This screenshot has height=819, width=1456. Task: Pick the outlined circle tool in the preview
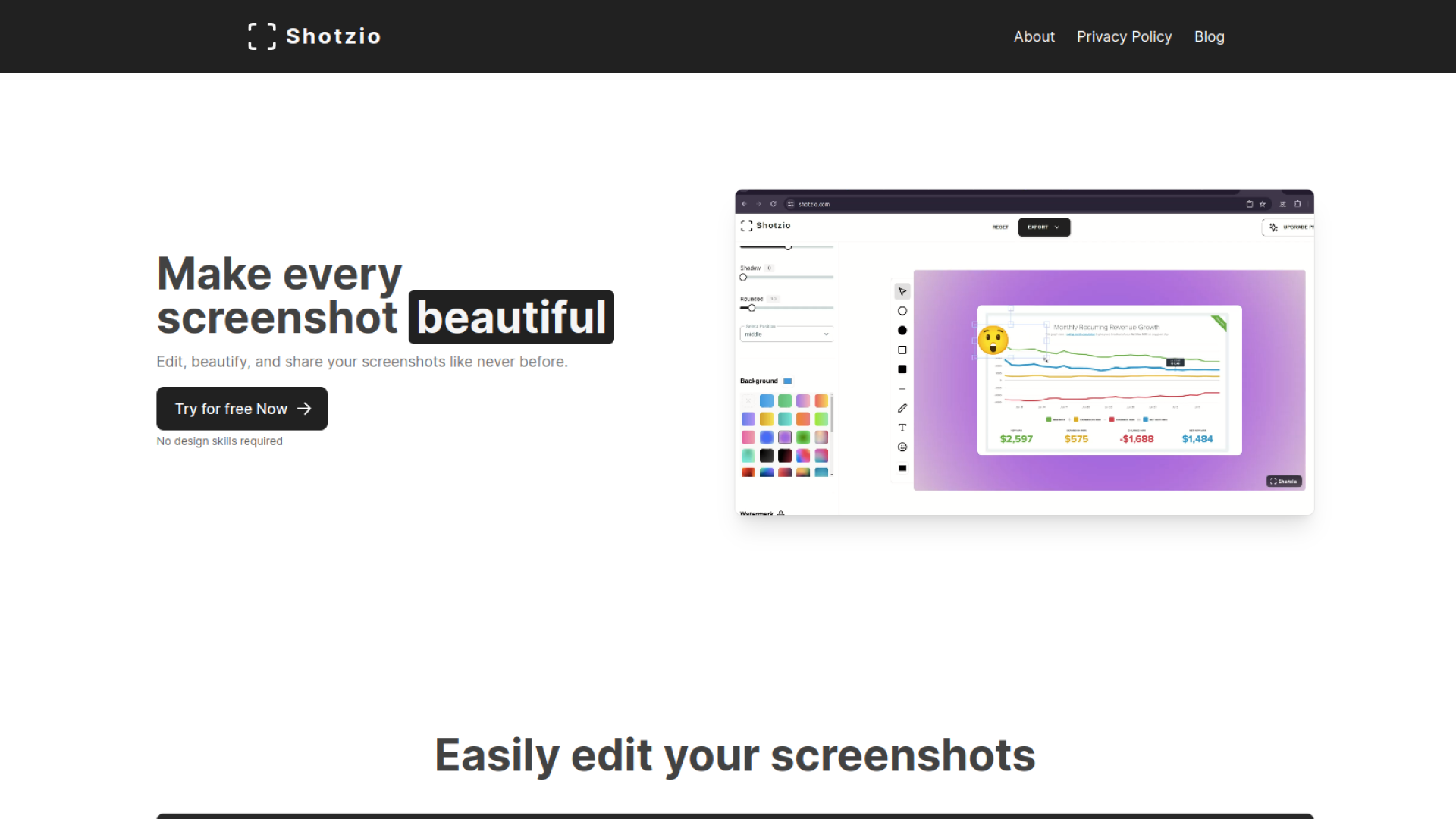pos(902,311)
